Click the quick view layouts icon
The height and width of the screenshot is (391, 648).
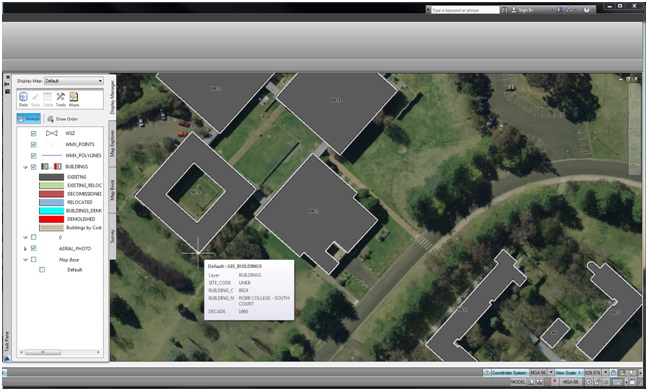531,381
